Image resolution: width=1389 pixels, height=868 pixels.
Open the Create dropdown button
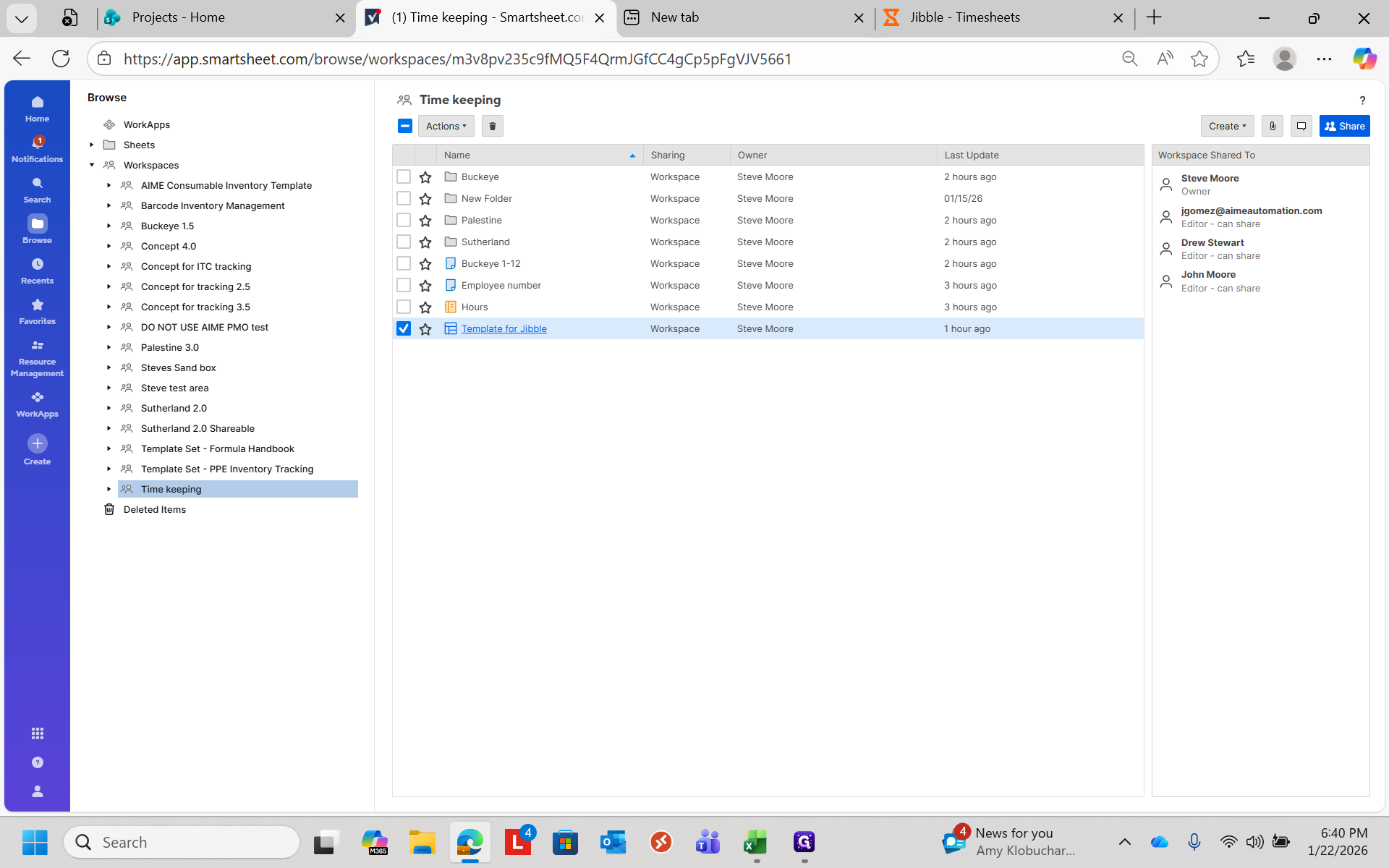pyautogui.click(x=1227, y=126)
